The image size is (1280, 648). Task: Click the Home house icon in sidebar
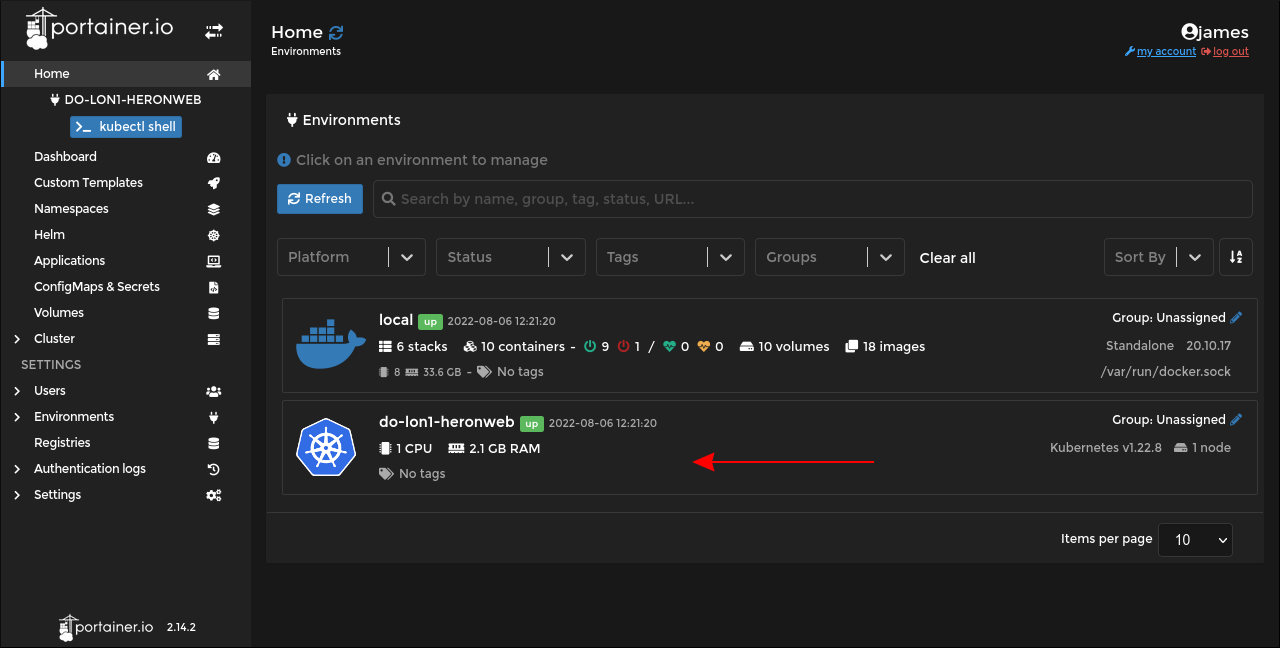pyautogui.click(x=213, y=74)
